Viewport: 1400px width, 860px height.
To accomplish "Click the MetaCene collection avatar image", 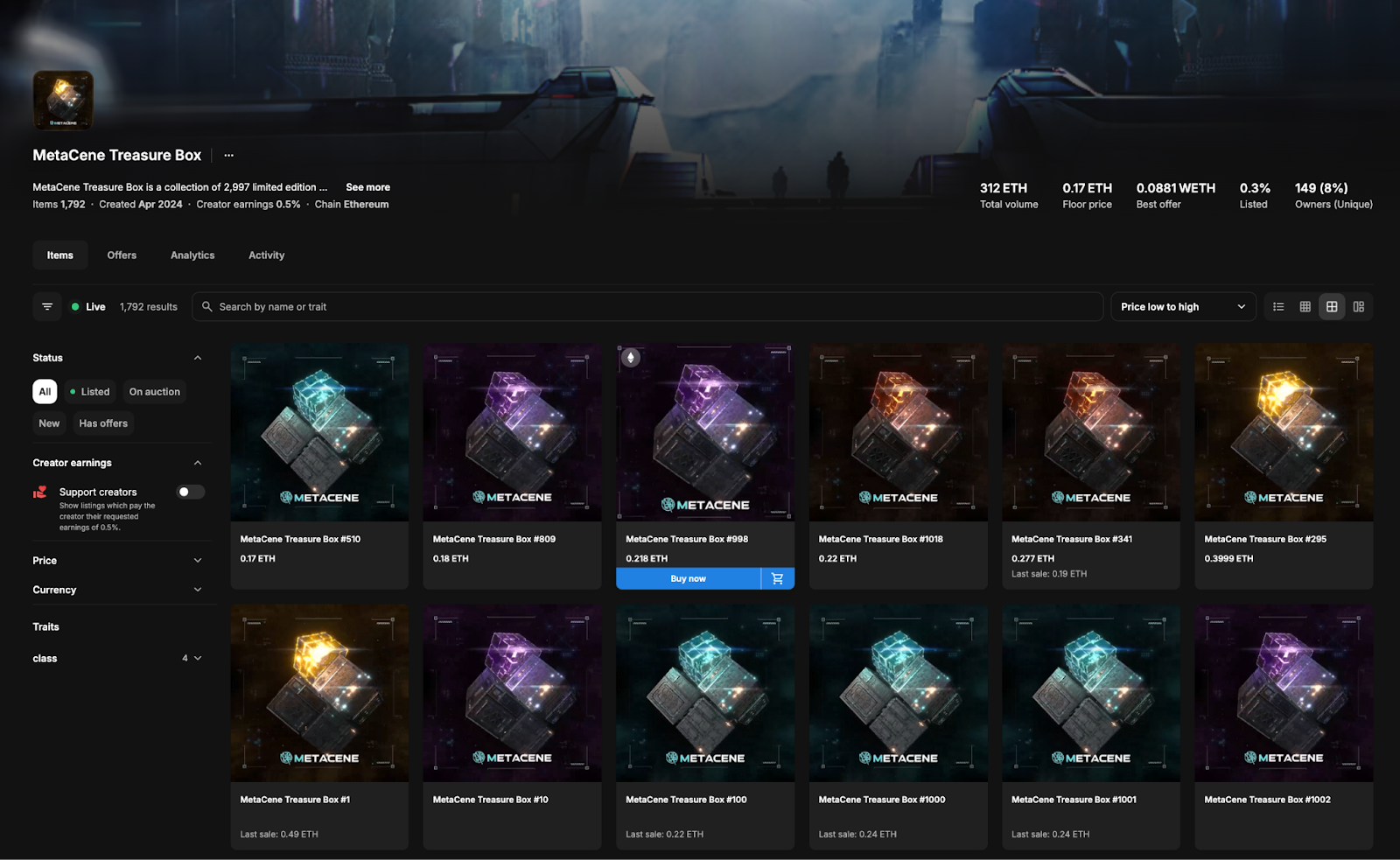I will [x=63, y=101].
